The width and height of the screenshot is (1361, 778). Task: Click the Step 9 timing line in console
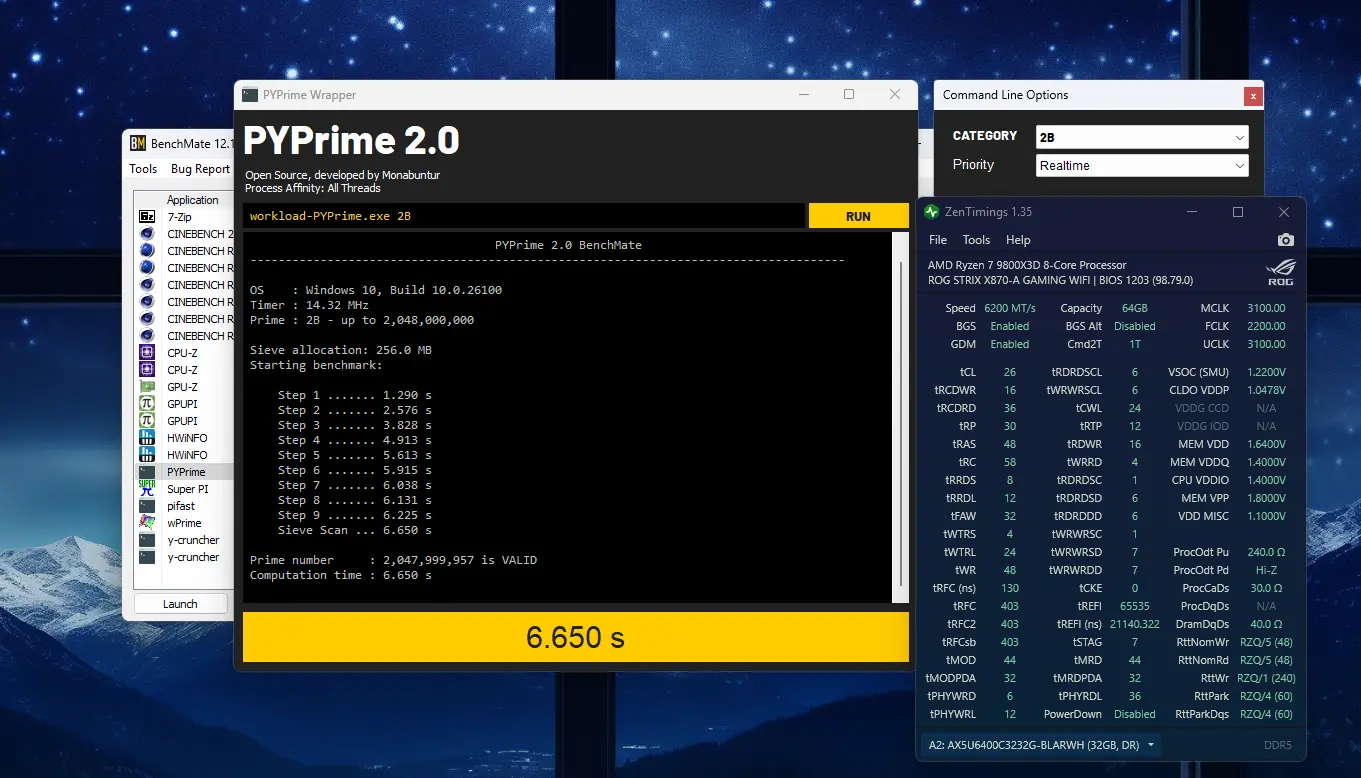pos(355,515)
